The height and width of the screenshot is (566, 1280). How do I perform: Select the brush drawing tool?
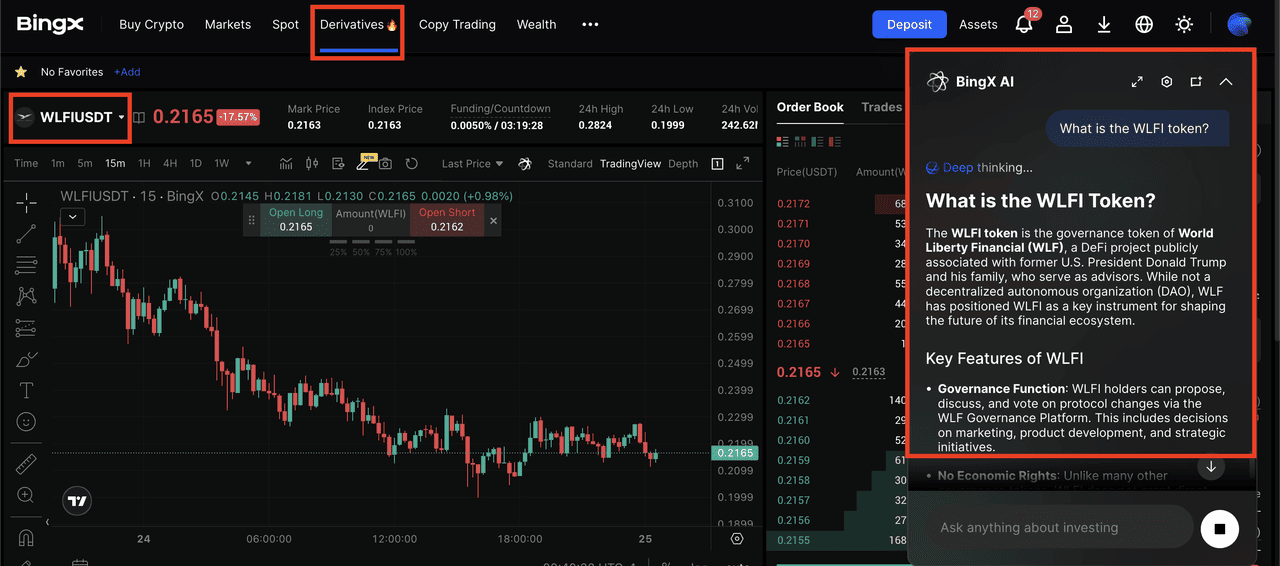point(26,359)
